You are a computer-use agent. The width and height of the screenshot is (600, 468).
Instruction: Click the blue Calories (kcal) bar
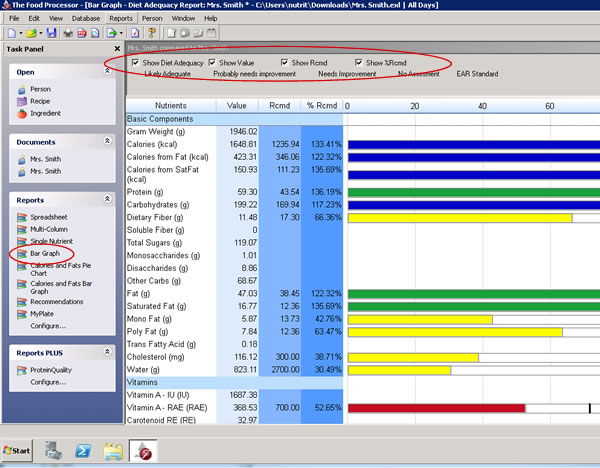(x=470, y=144)
